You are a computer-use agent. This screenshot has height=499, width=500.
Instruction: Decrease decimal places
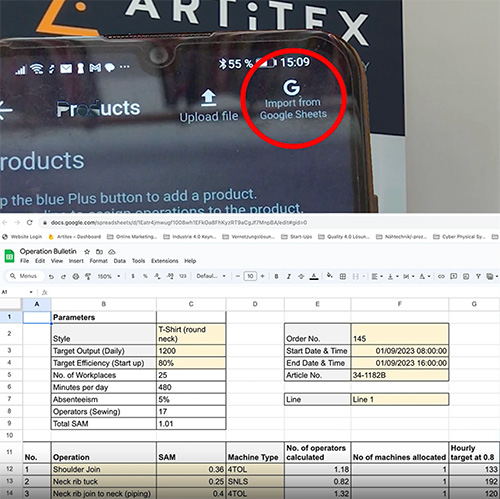(x=158, y=276)
